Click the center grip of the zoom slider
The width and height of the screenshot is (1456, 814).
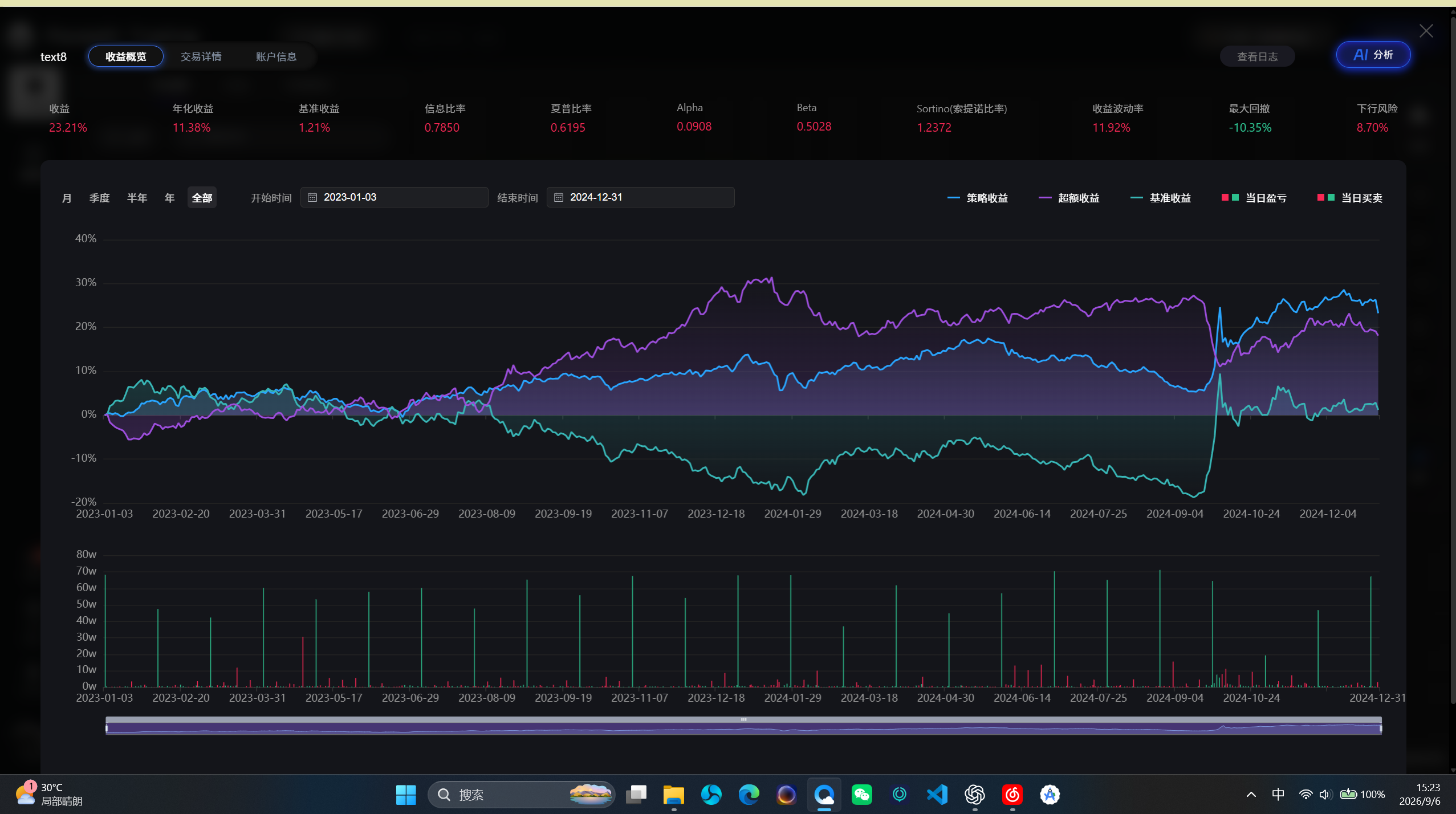(743, 719)
